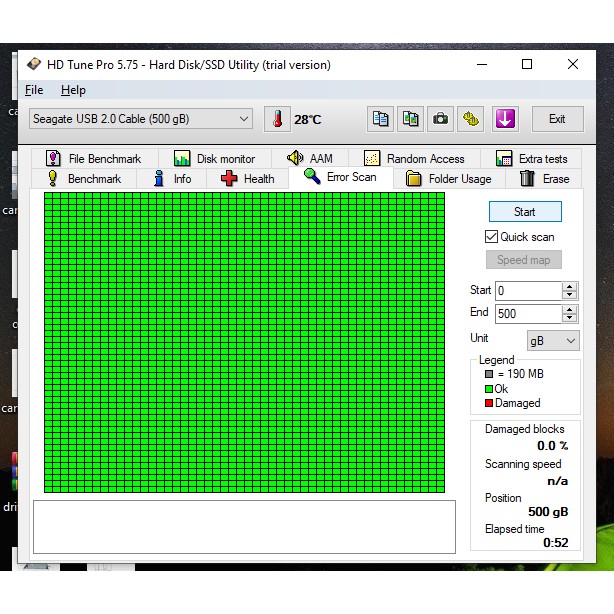Click the copy screenshot to clipboard icon
This screenshot has height=614, width=614.
coord(410,119)
